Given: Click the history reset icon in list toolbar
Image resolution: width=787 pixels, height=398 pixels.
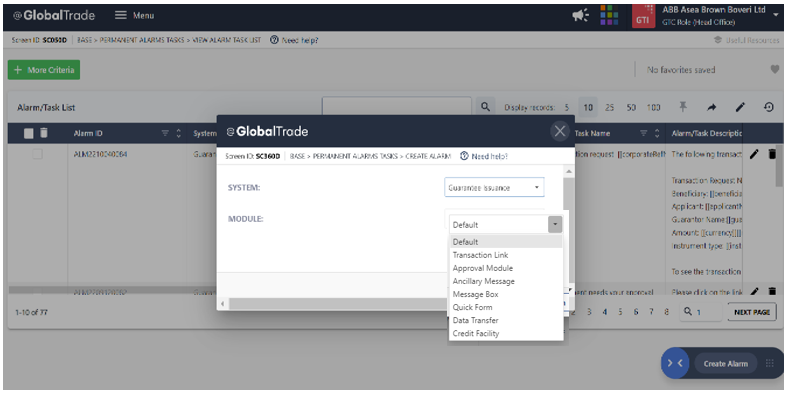Looking at the screenshot, I should pos(769,107).
